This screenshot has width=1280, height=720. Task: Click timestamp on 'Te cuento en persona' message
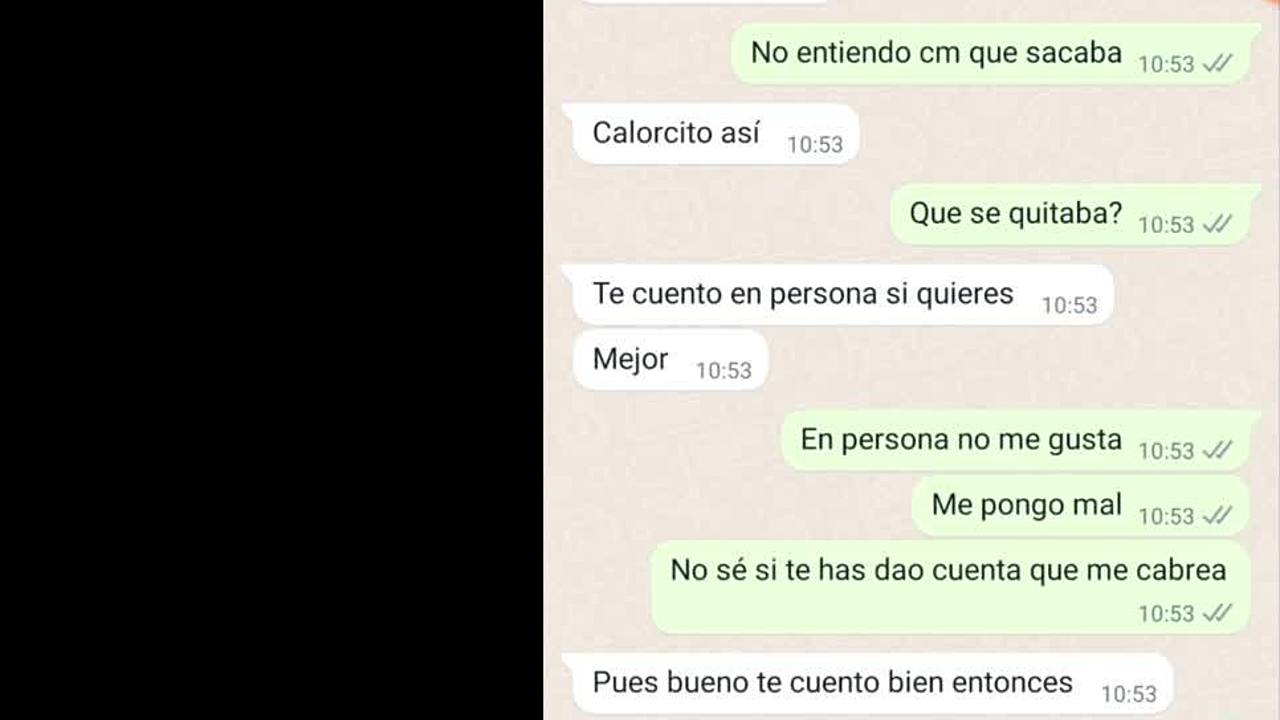(1069, 306)
